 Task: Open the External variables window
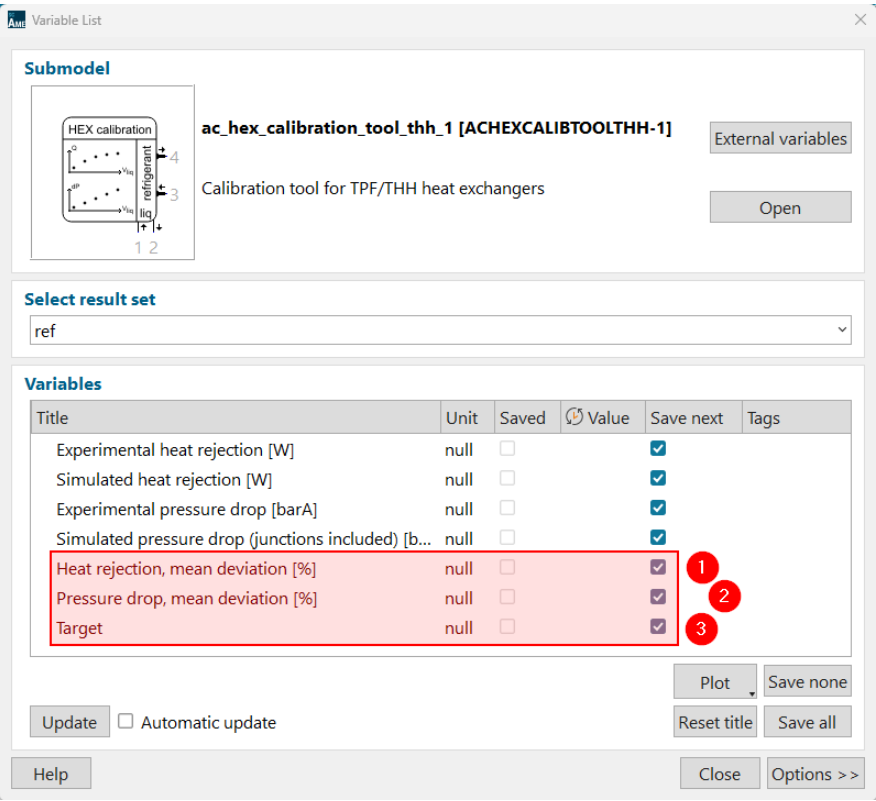(780, 139)
